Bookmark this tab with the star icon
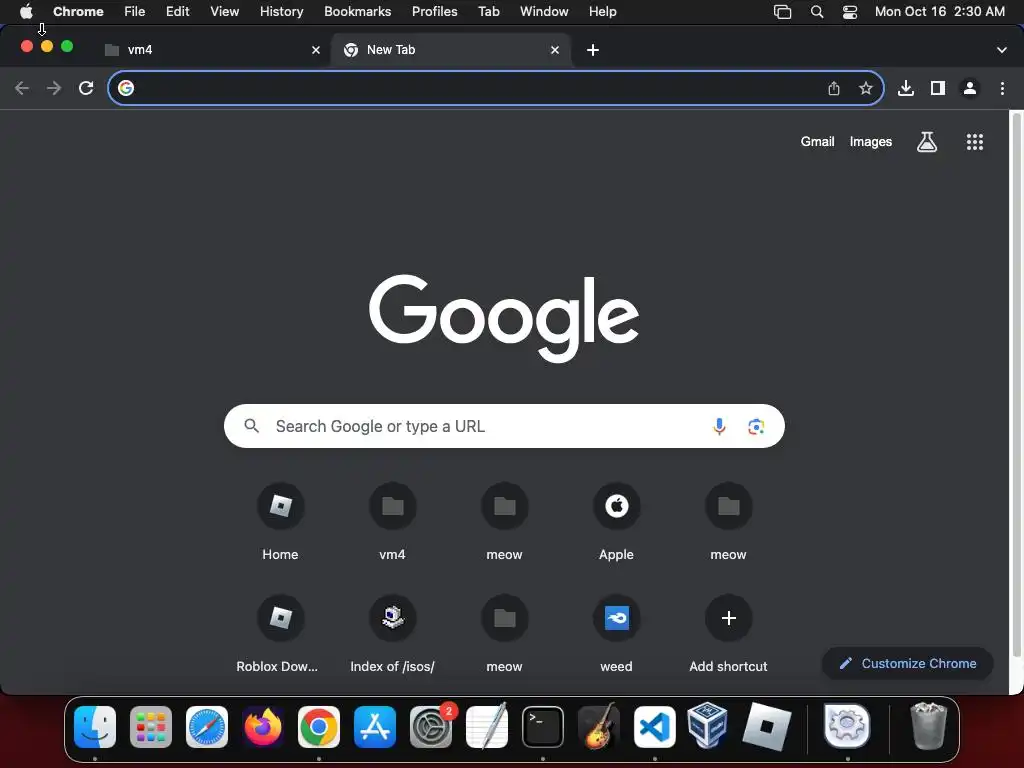Image resolution: width=1024 pixels, height=768 pixels. pyautogui.click(x=866, y=88)
